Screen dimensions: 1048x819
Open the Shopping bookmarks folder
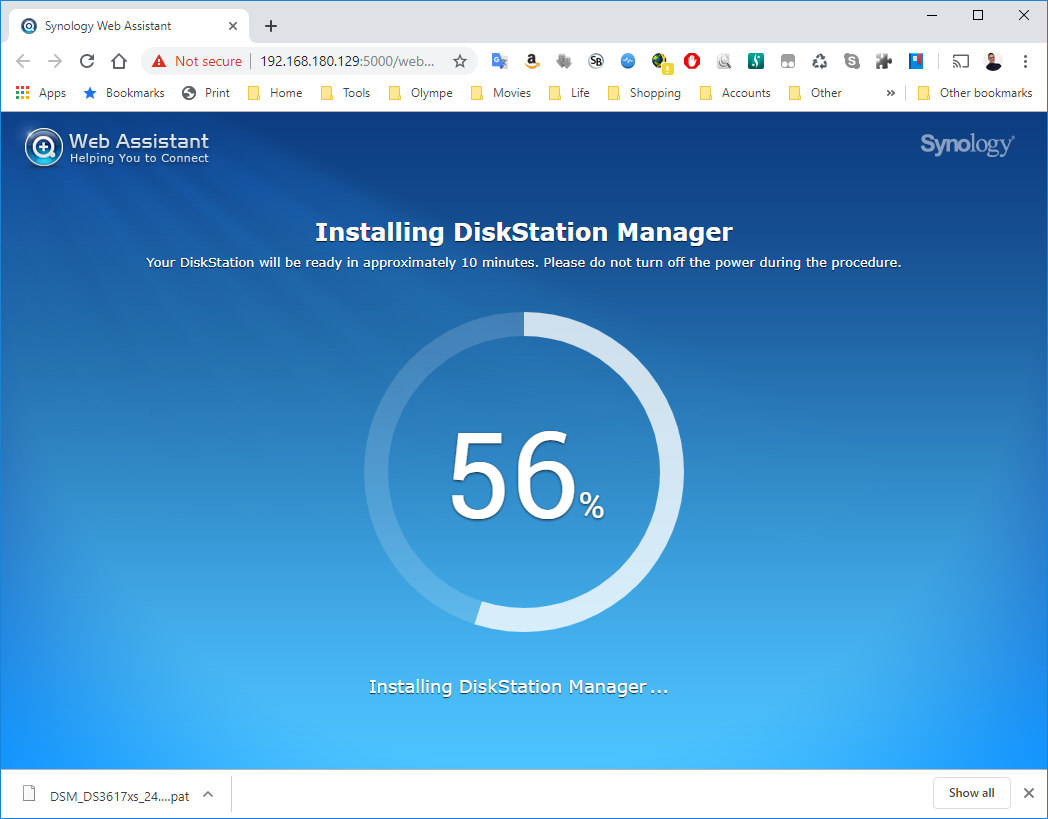coord(644,93)
